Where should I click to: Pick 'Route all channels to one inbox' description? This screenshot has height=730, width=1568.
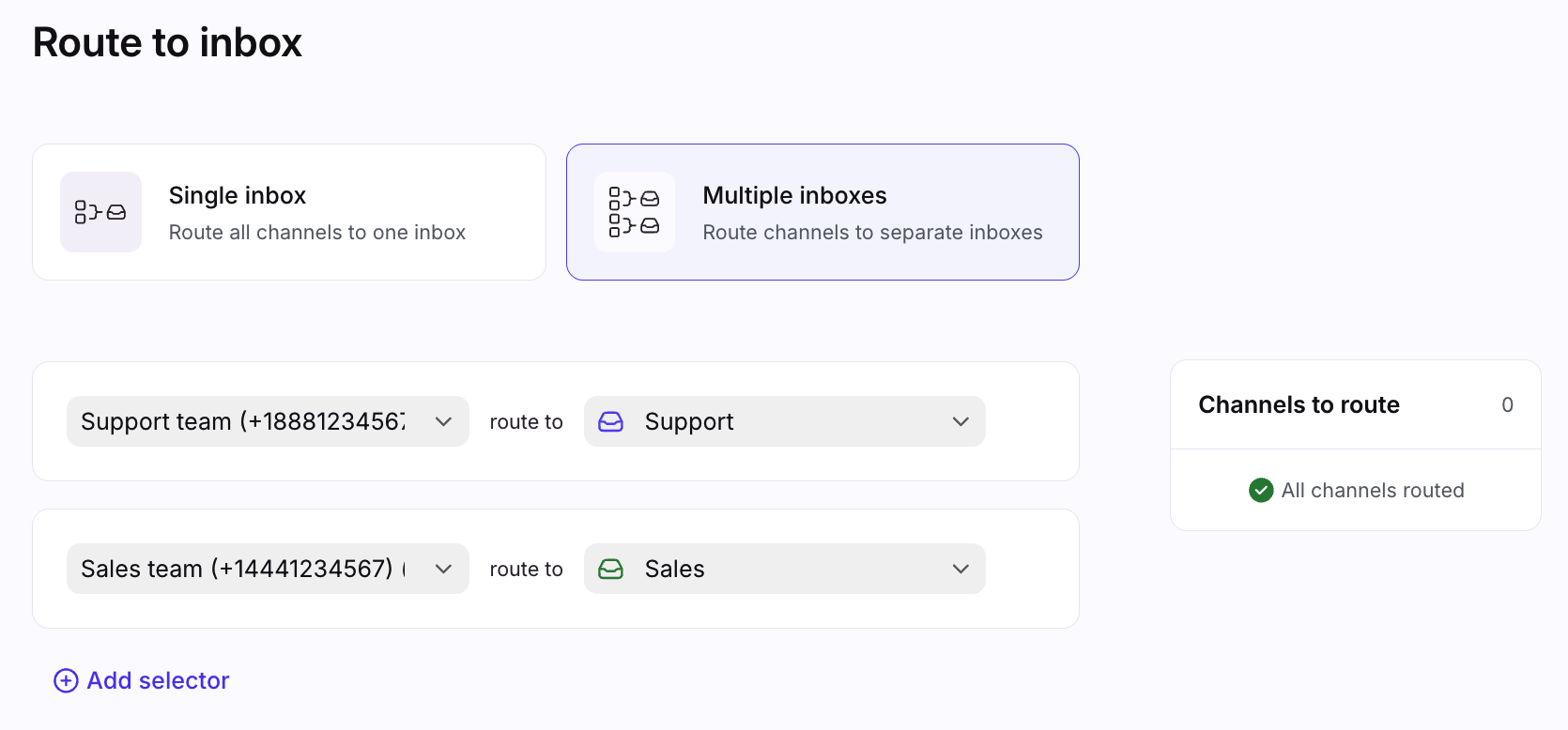point(317,233)
